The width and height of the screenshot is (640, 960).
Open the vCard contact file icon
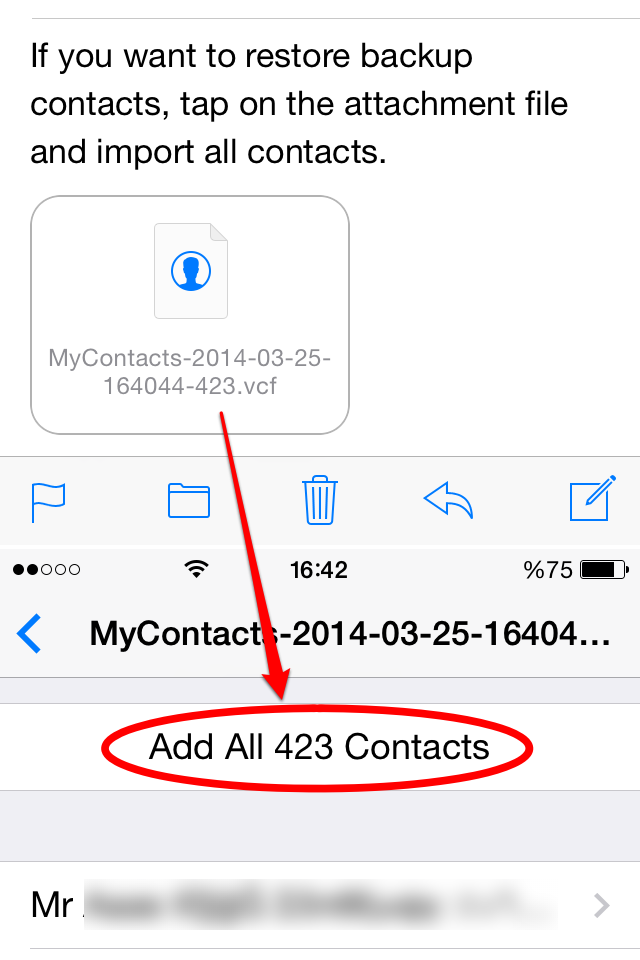tap(190, 271)
